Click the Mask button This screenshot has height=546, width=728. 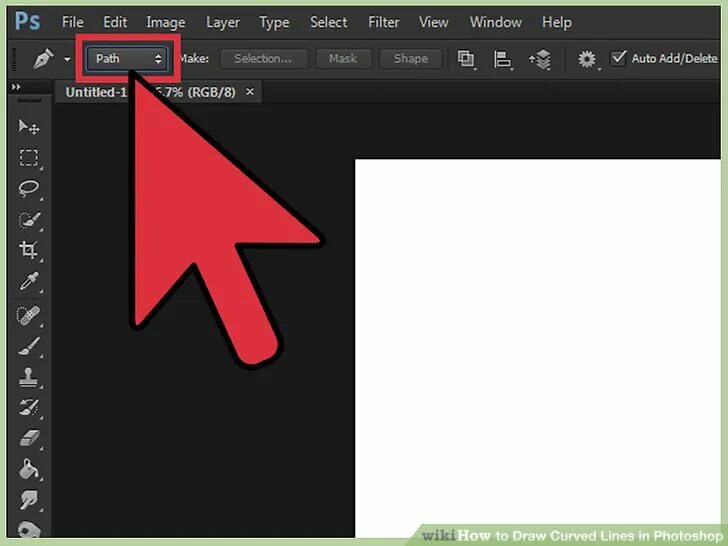[343, 58]
